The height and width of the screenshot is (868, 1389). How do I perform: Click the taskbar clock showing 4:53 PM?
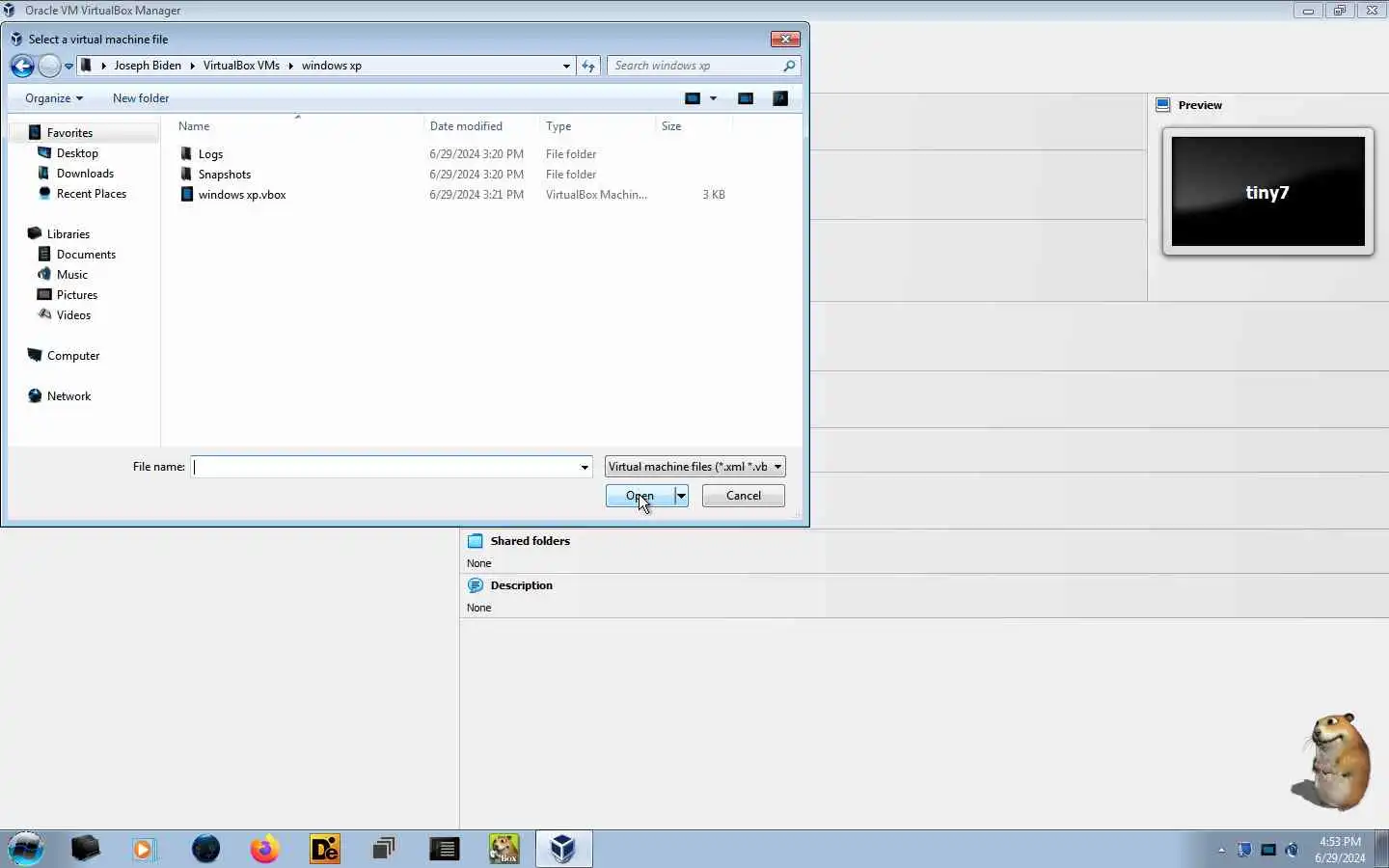[1340, 850]
